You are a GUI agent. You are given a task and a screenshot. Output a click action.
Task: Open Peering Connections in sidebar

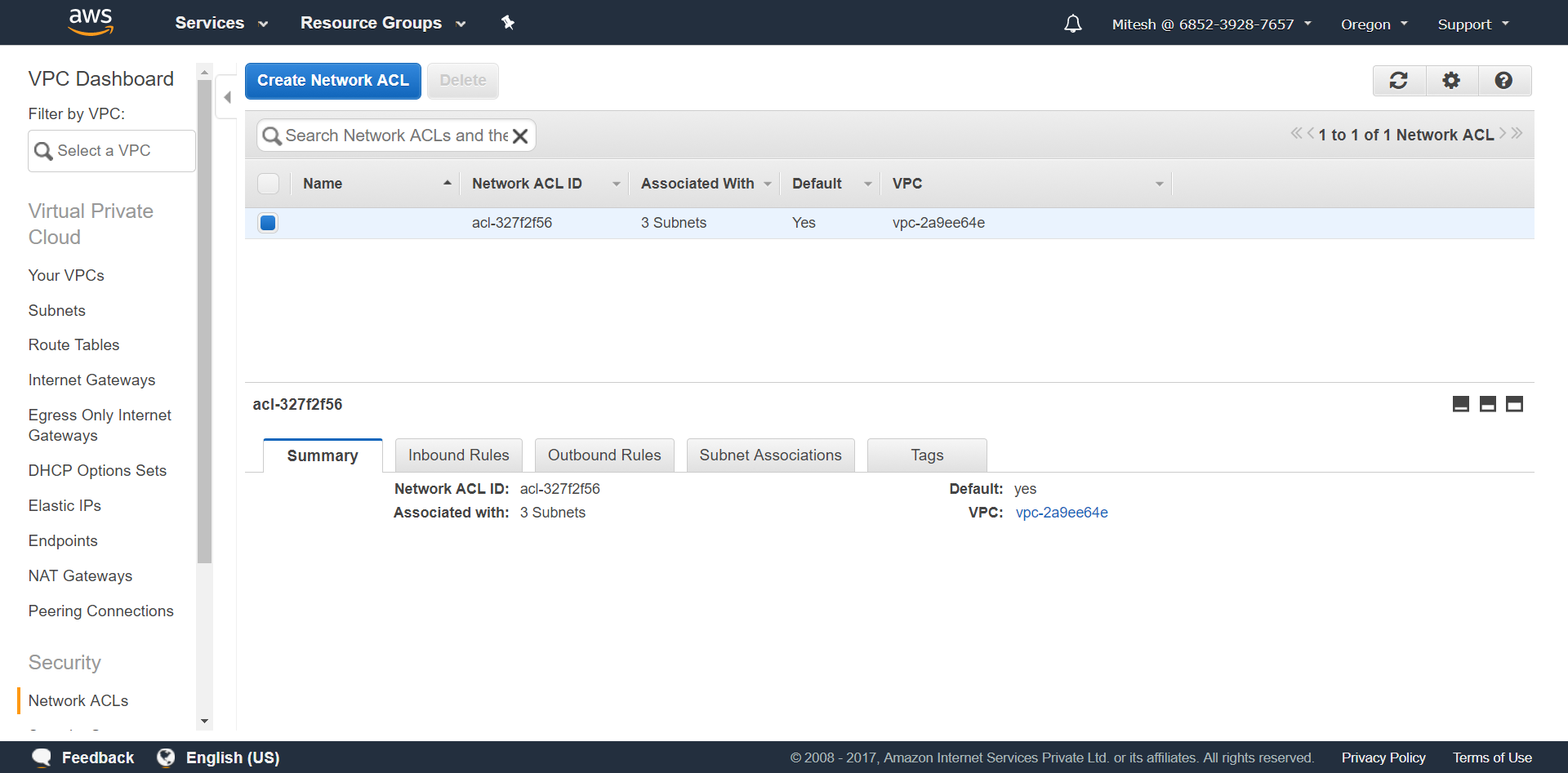101,611
